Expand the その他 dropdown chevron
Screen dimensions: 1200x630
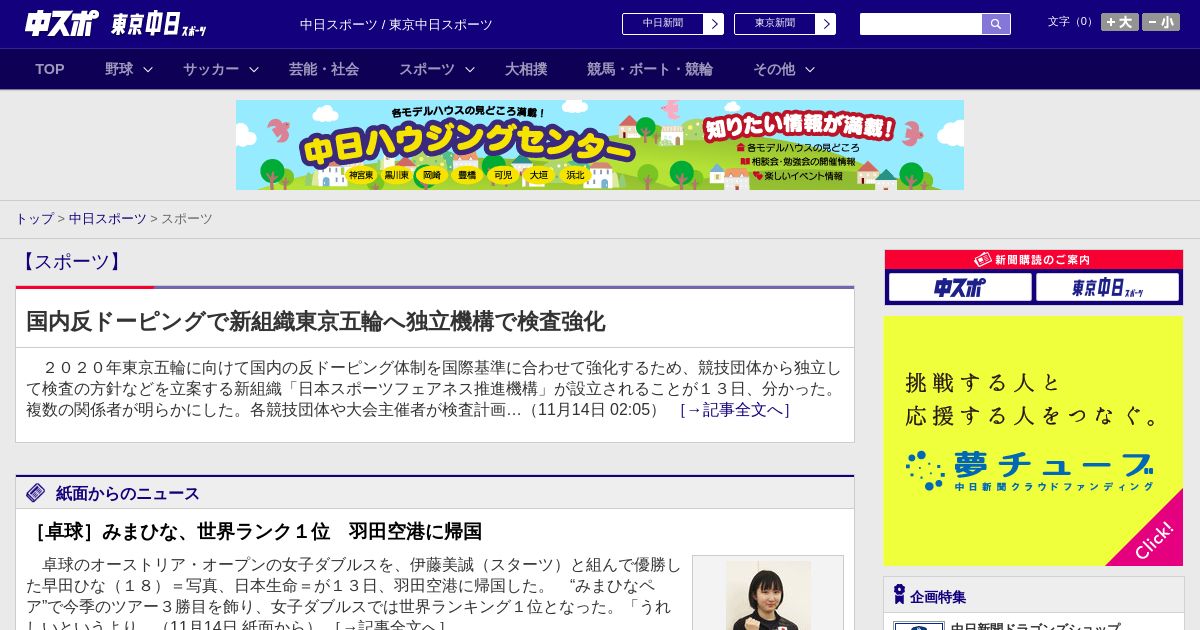[x=810, y=69]
